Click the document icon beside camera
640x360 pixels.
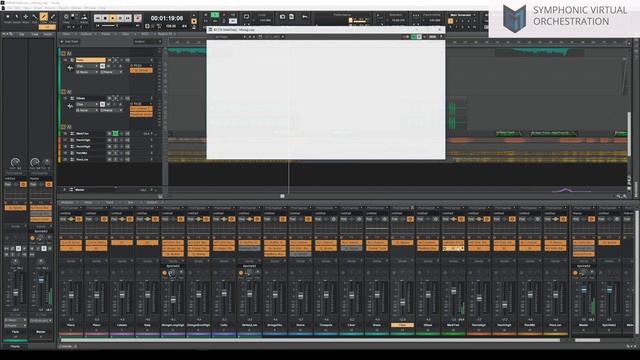(x=291, y=17)
